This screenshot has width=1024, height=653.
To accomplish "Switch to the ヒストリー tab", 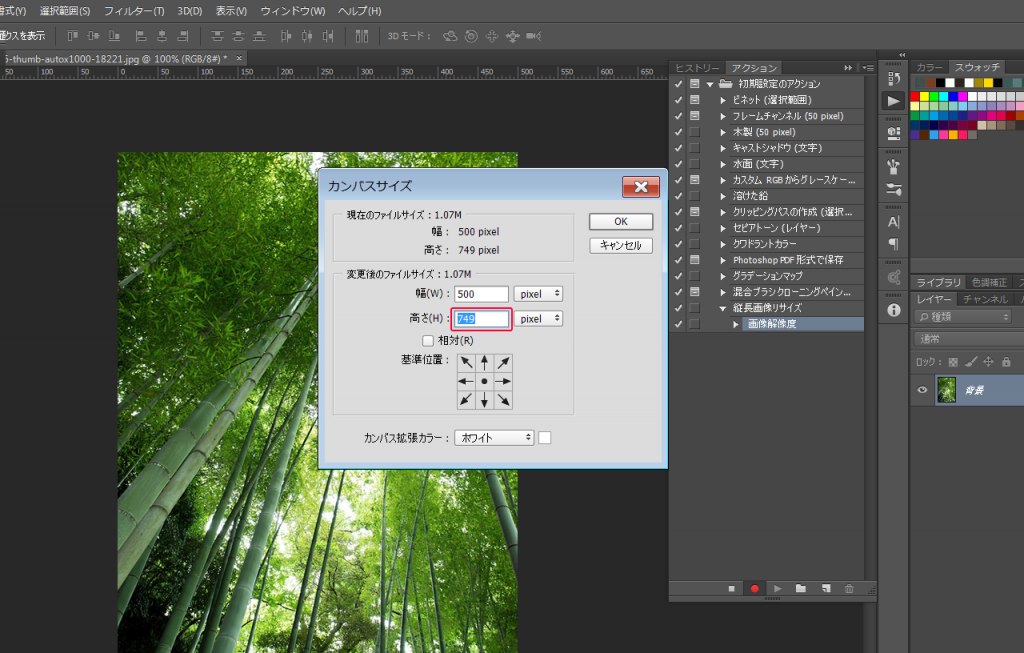I will pyautogui.click(x=697, y=68).
